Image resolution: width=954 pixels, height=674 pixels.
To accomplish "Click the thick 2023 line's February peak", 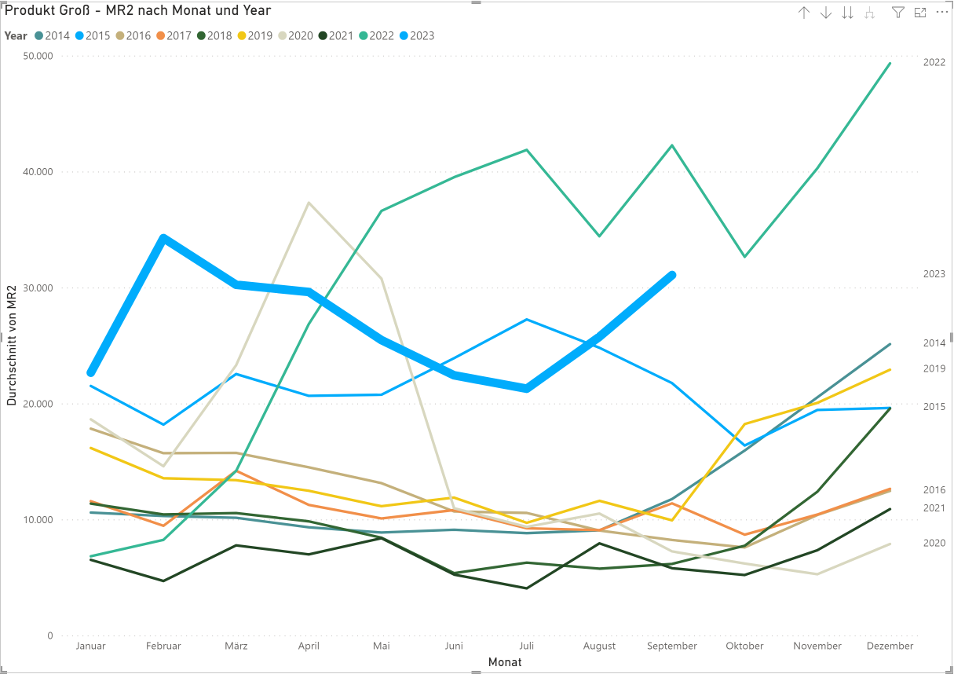I will tap(163, 238).
